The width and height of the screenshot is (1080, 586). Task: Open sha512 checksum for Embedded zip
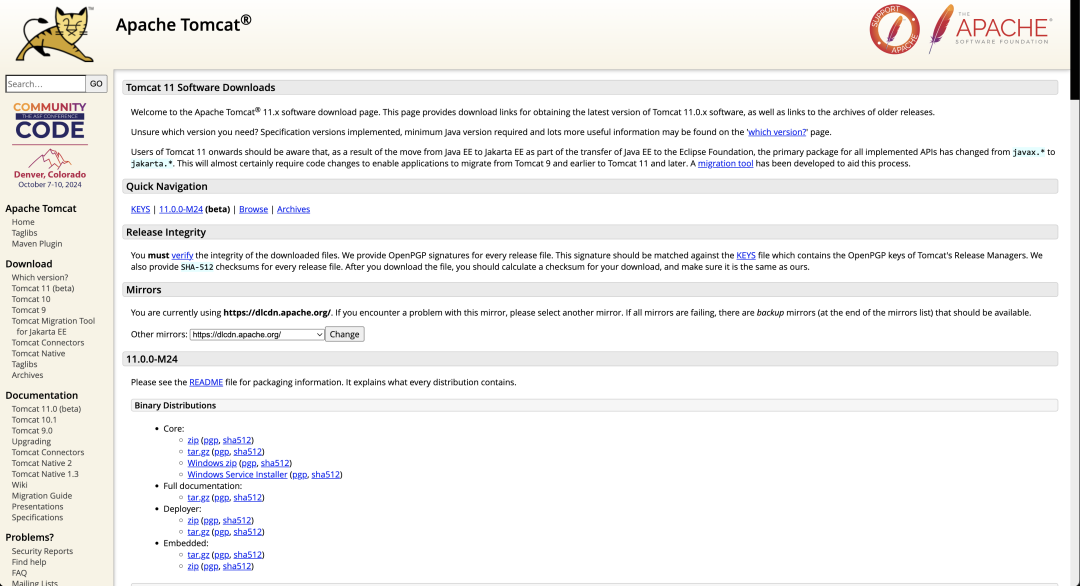point(237,566)
